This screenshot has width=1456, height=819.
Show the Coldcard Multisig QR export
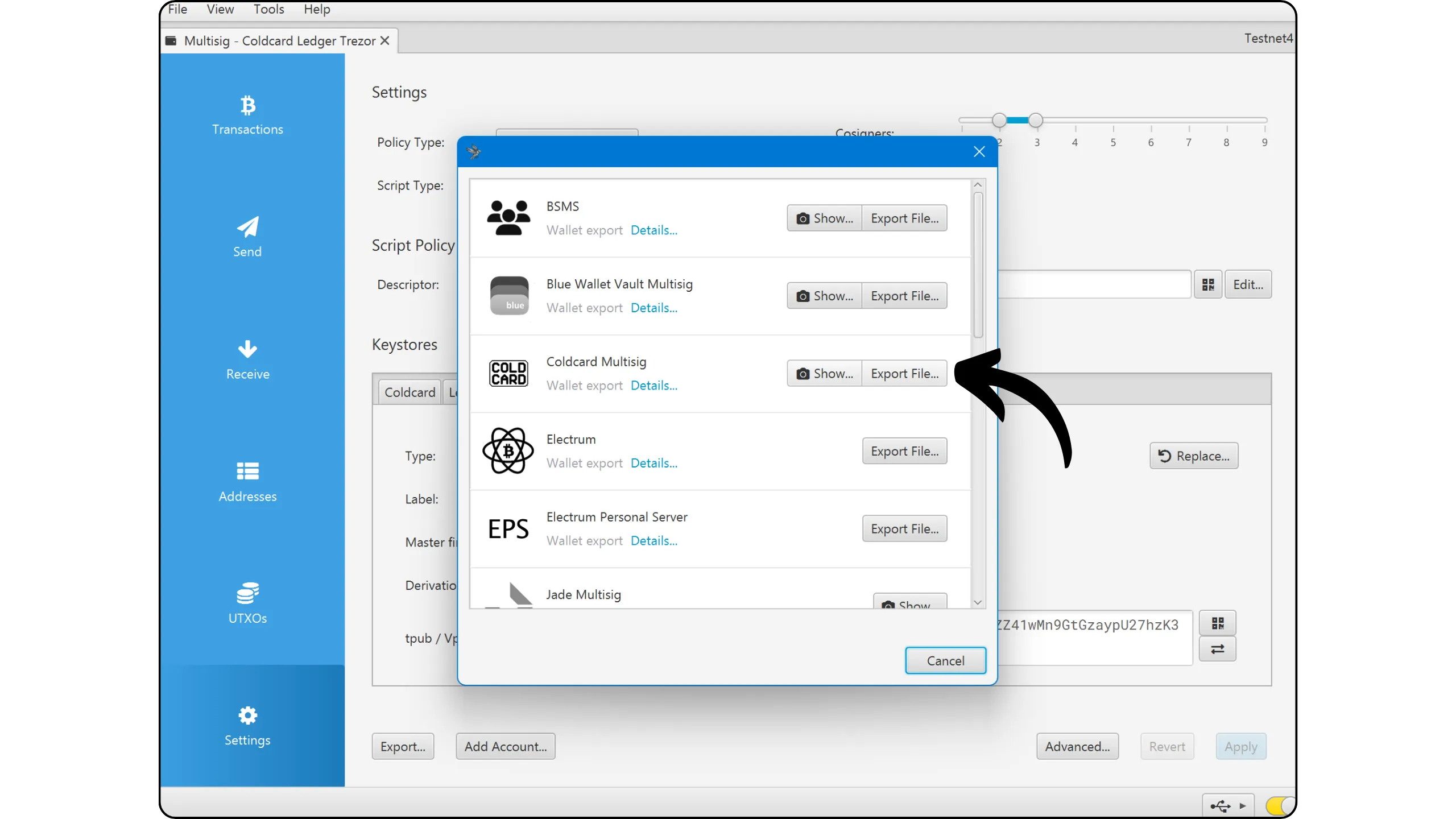point(825,374)
